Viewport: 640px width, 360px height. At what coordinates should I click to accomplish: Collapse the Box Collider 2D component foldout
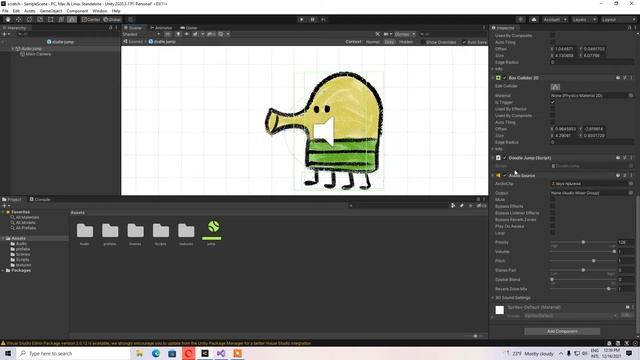tap(493, 78)
